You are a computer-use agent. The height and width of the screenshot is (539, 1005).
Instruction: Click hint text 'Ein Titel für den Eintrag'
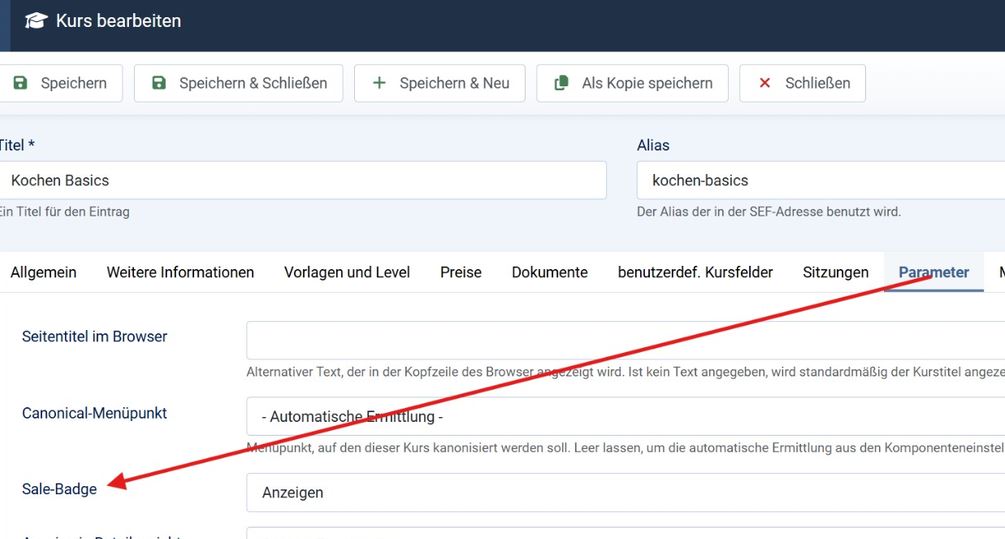point(64,211)
